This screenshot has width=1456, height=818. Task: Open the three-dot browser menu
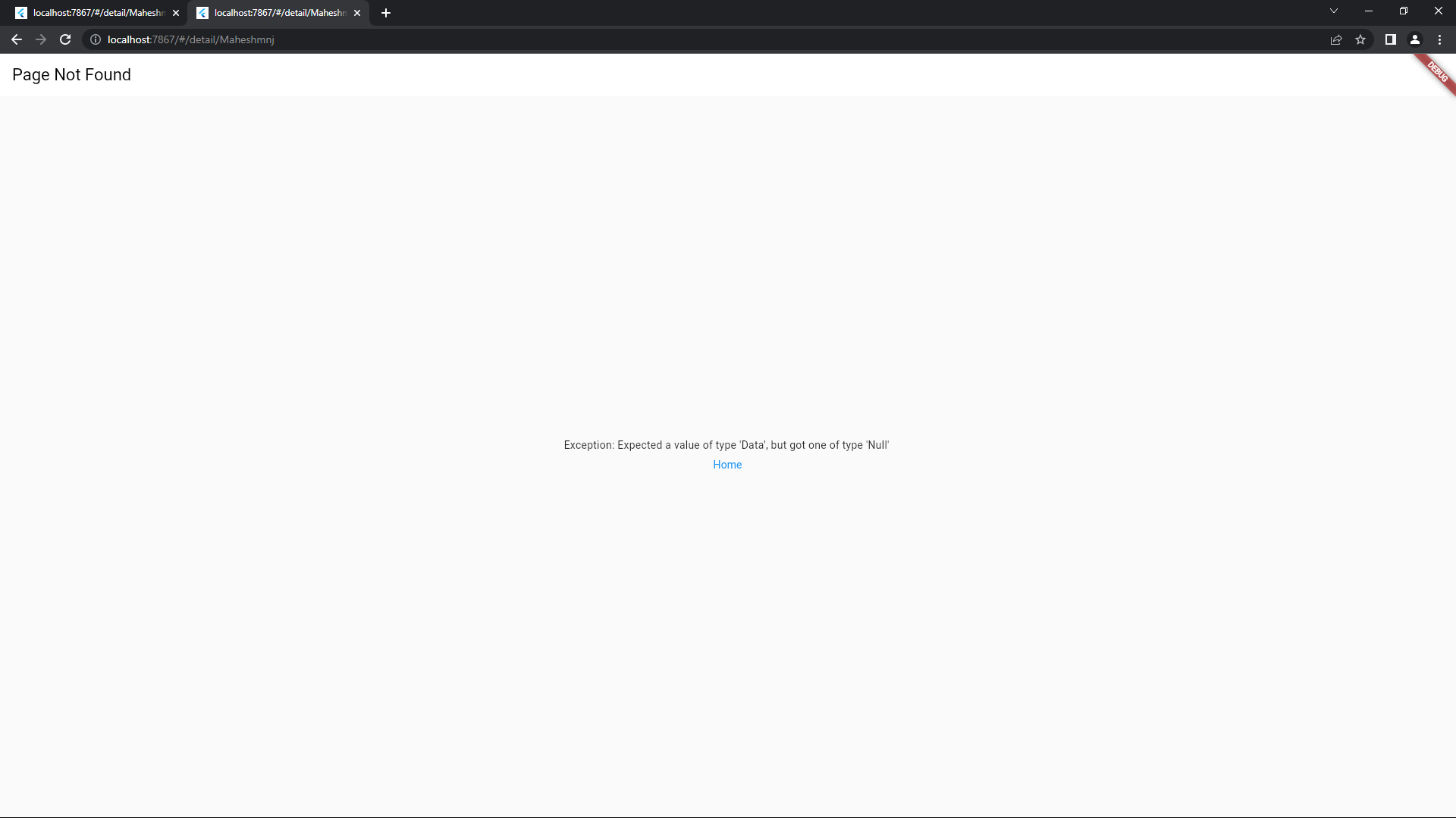[1439, 39]
